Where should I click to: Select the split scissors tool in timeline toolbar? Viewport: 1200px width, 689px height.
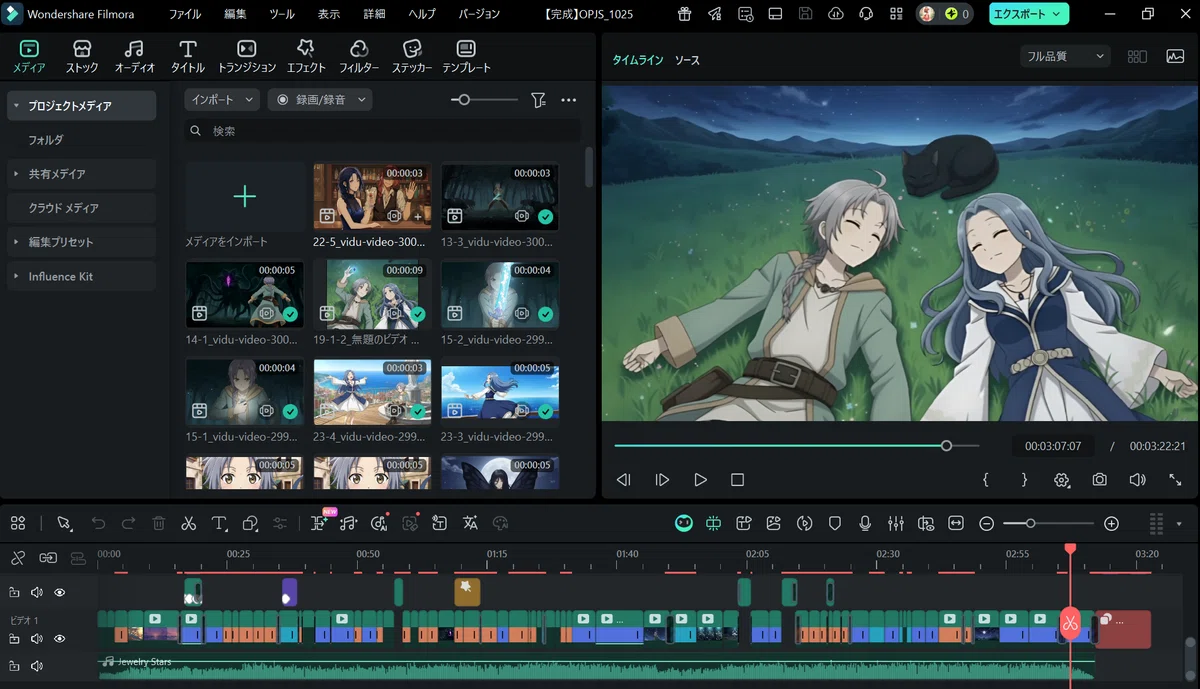click(x=188, y=523)
